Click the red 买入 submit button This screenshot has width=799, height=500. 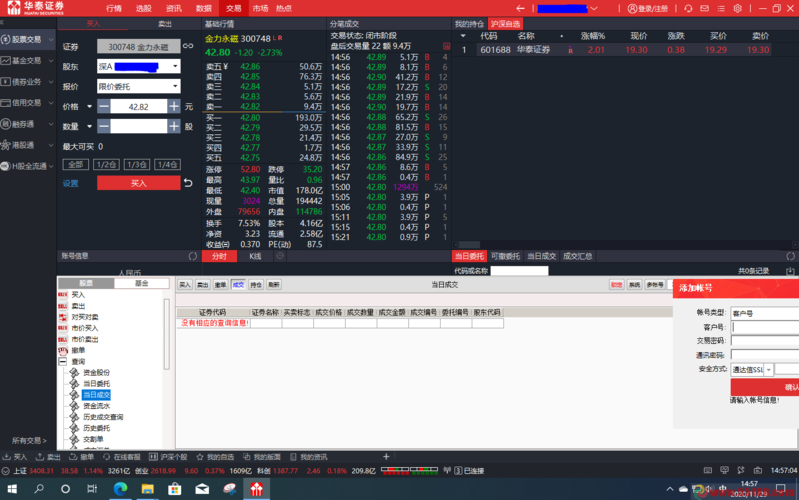(139, 183)
